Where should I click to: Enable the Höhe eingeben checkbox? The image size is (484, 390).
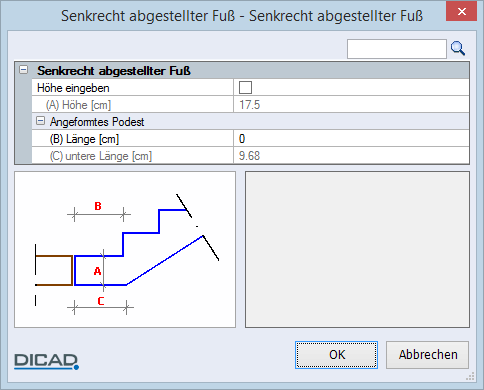pos(245,88)
